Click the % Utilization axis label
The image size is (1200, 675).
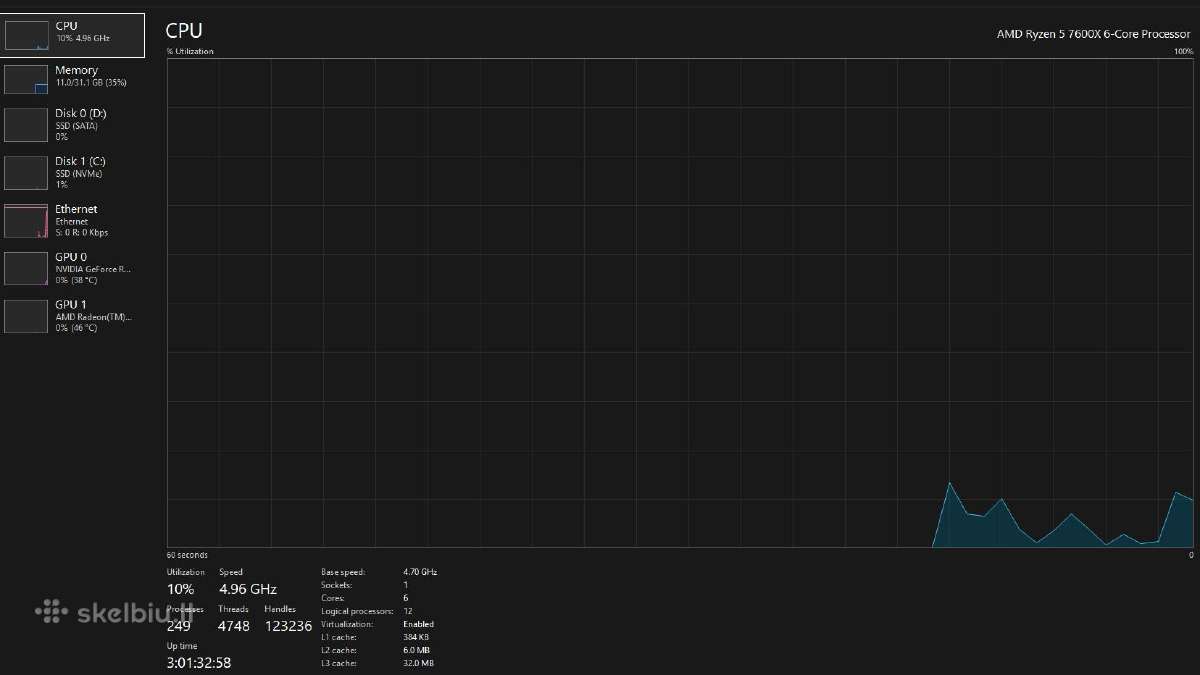pos(190,51)
